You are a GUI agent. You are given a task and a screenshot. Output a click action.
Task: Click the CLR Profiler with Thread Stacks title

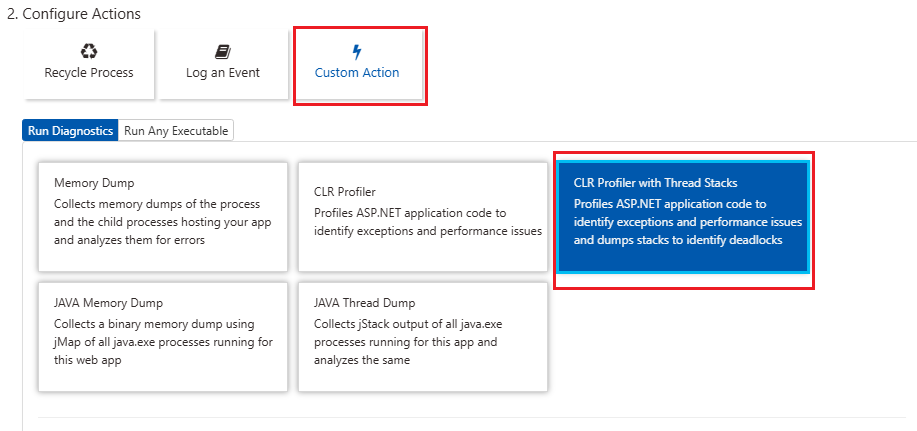pyautogui.click(x=656, y=183)
